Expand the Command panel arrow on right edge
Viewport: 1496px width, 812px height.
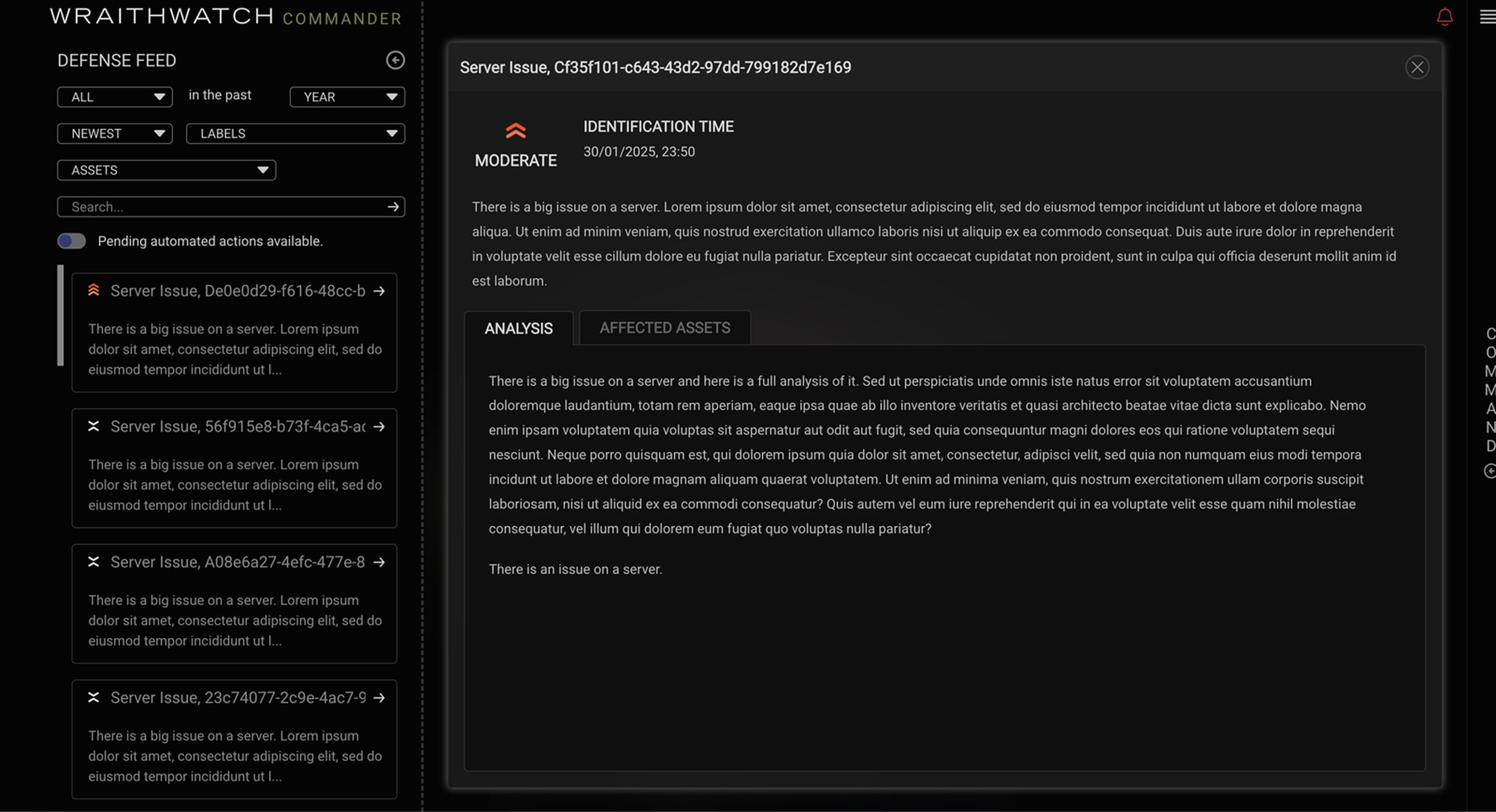tap(1489, 471)
